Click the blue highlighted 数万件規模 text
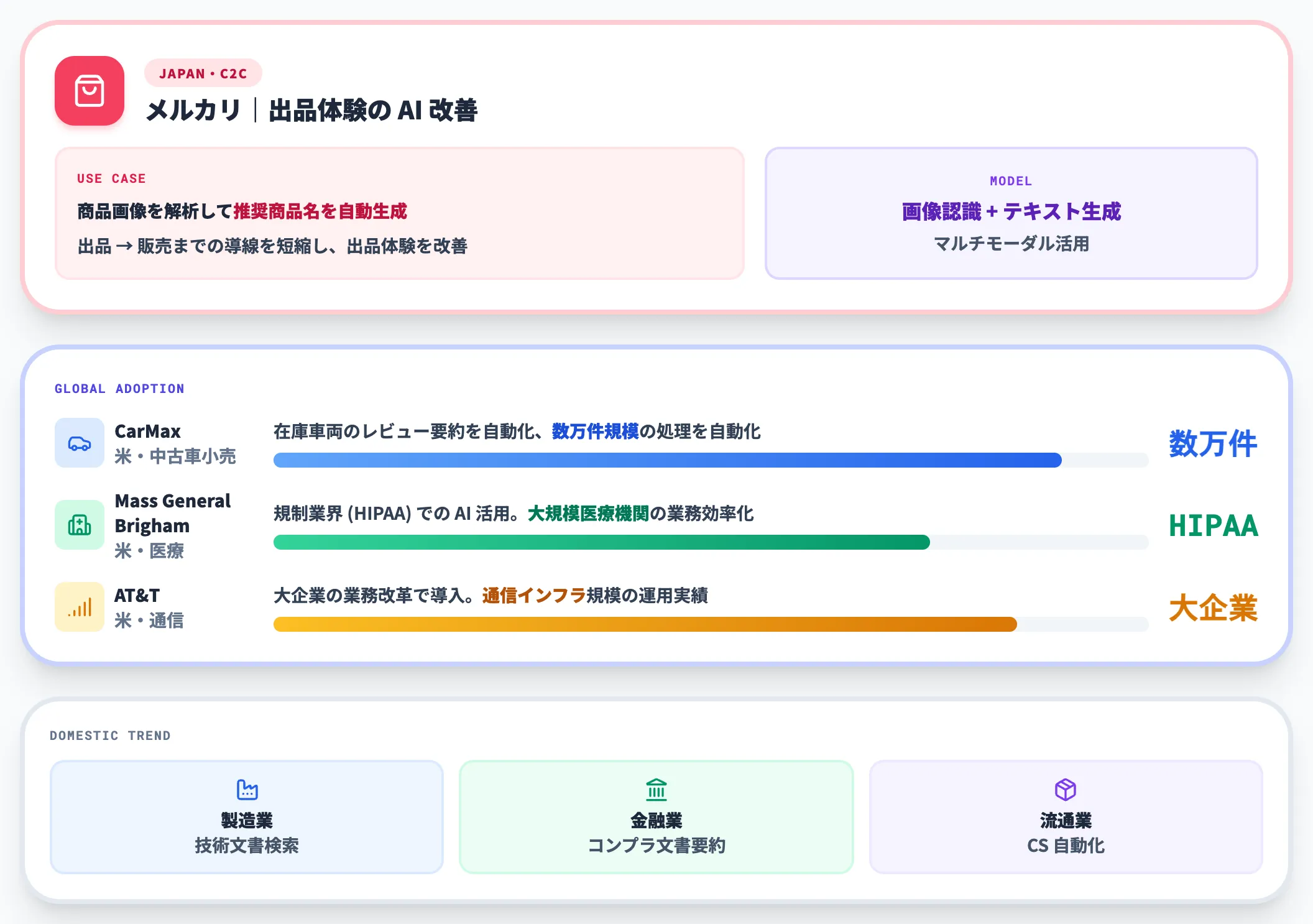Screen dimensions: 1313x924 click(x=595, y=432)
